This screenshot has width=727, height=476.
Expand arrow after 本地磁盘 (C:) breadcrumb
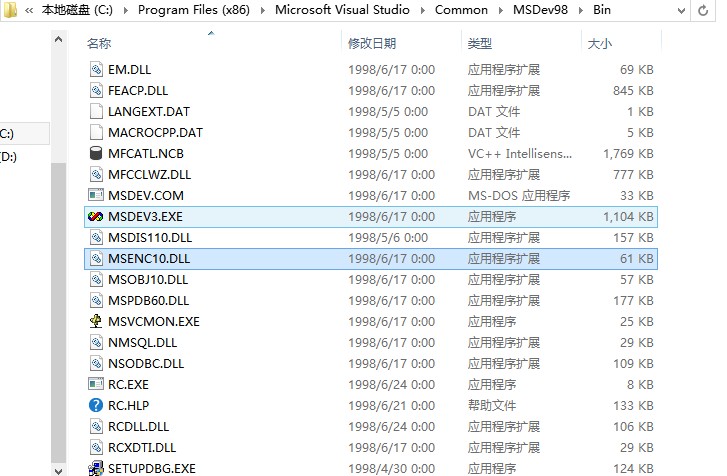click(x=125, y=10)
